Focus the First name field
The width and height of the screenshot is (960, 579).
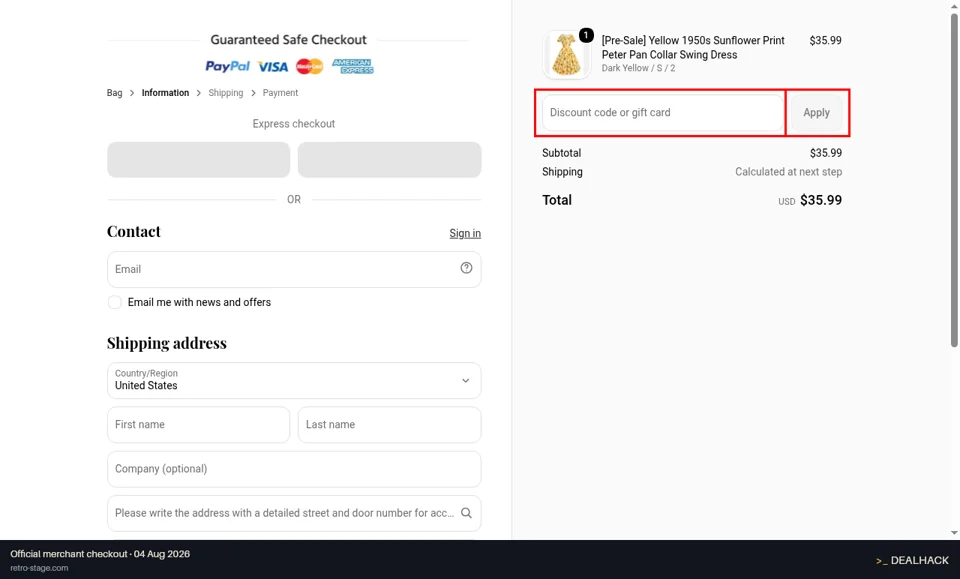point(198,425)
